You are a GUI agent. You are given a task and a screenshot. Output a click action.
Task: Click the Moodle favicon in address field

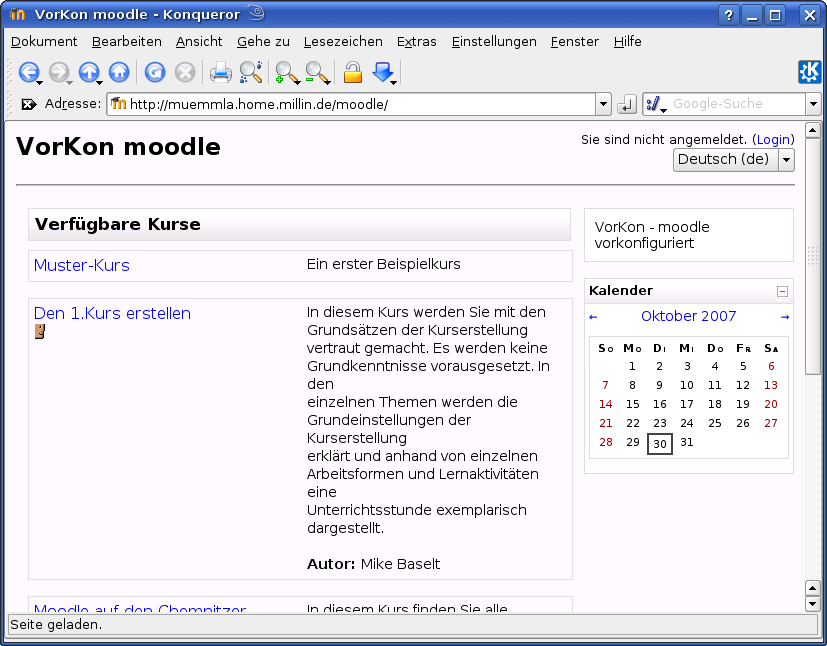(119, 104)
